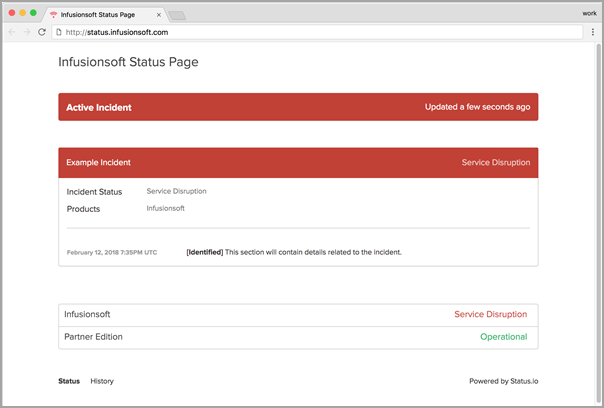Open the History footer link
This screenshot has width=604, height=408.
pos(102,381)
